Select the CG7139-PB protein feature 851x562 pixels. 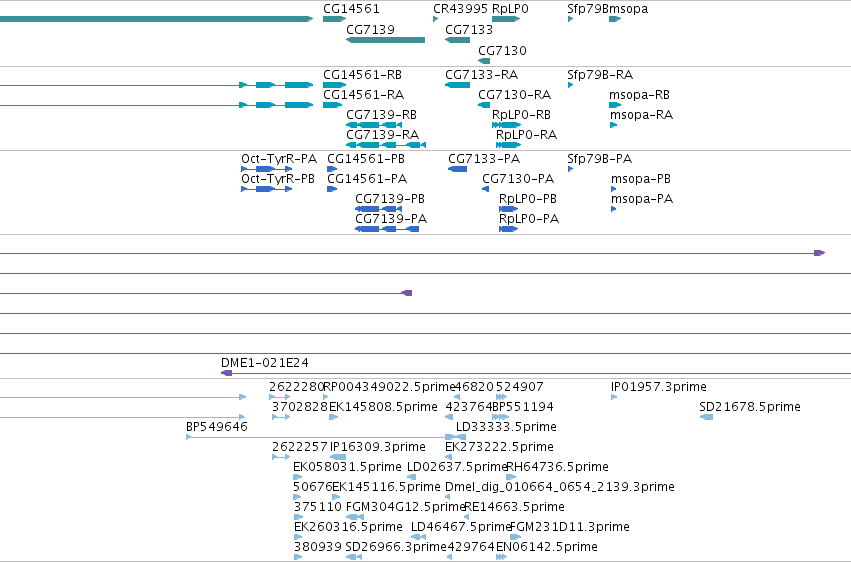(x=378, y=209)
